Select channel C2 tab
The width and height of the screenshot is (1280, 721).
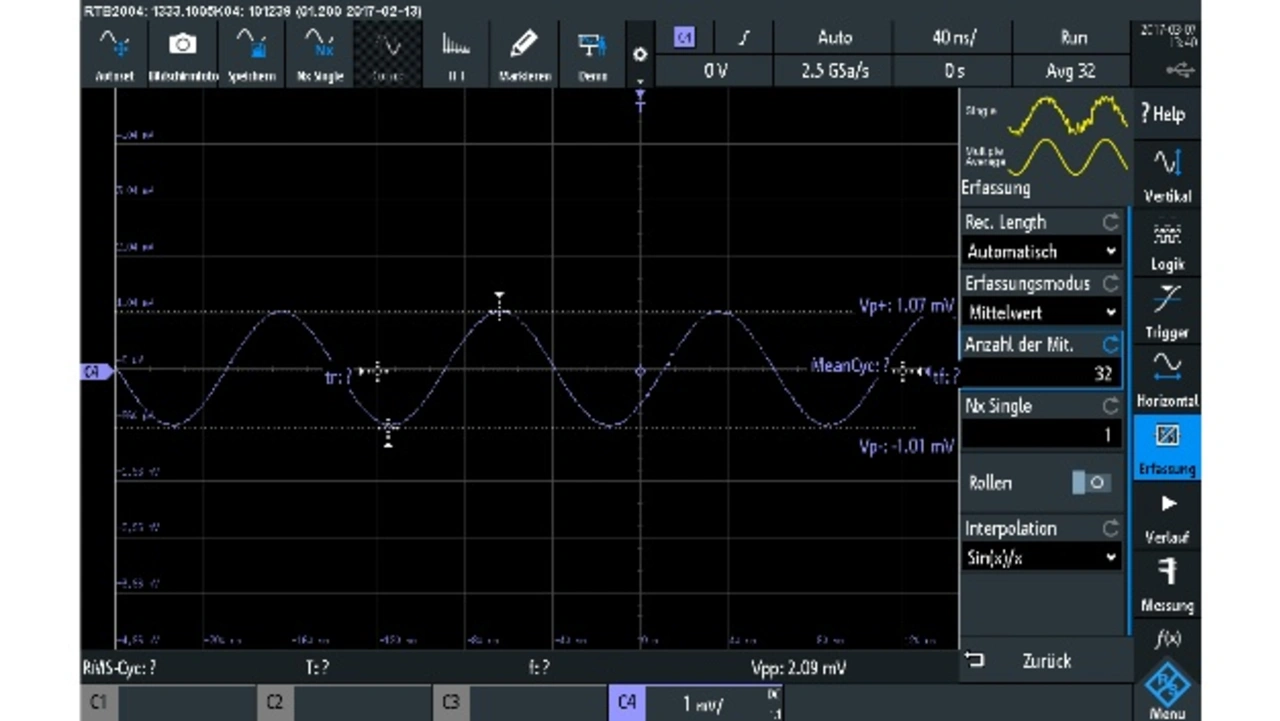343,703
